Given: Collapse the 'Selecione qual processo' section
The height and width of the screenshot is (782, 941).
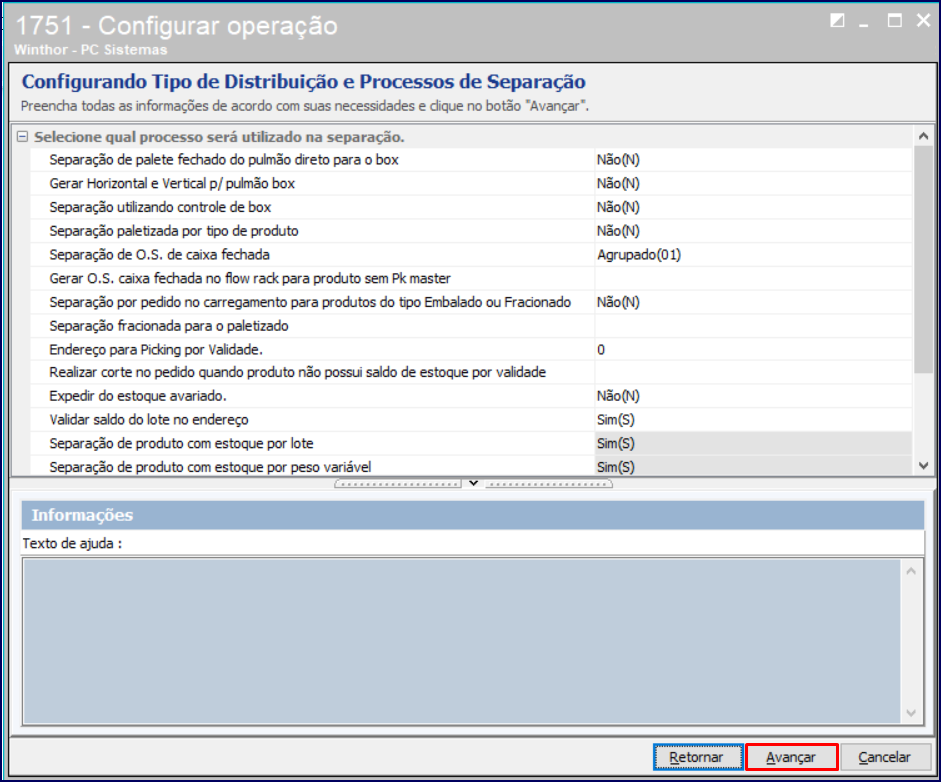Looking at the screenshot, I should (x=22, y=137).
